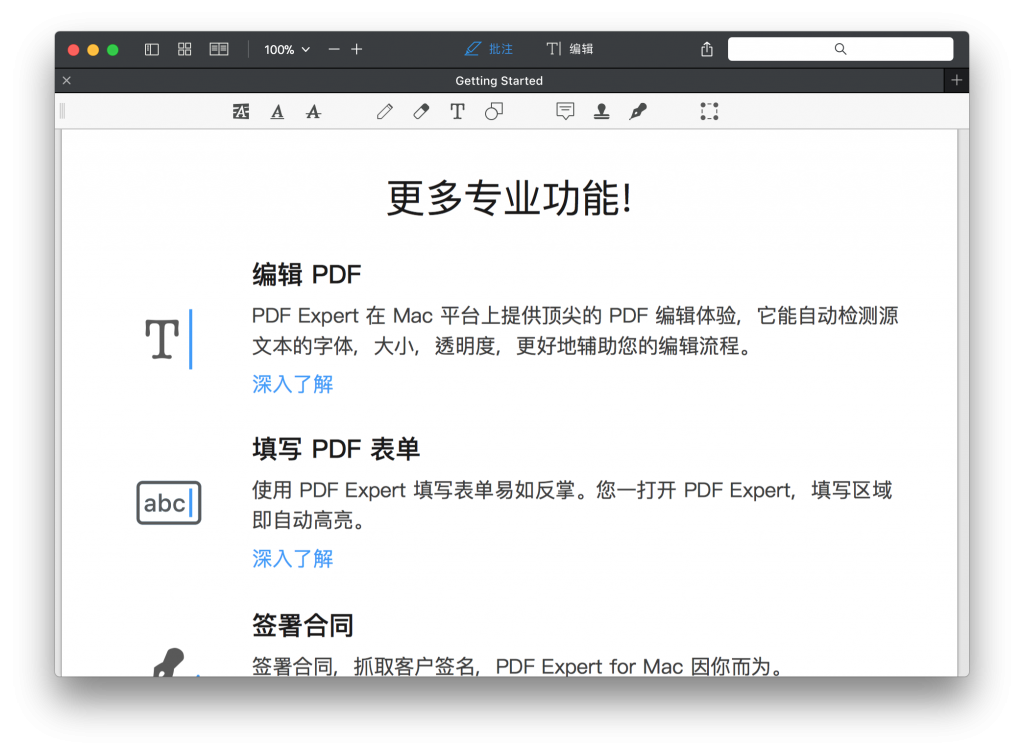Select the pen drawing tool
This screenshot has height=755, width=1024.
385,112
